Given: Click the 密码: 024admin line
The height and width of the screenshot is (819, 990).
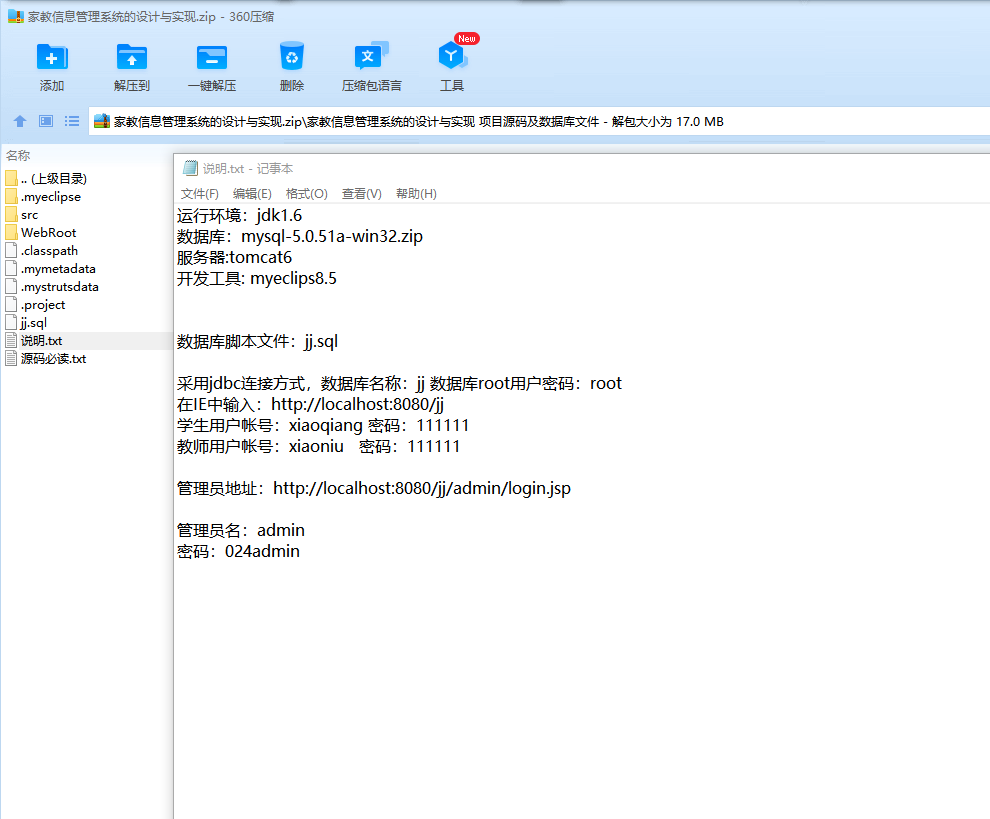Looking at the screenshot, I should point(238,551).
